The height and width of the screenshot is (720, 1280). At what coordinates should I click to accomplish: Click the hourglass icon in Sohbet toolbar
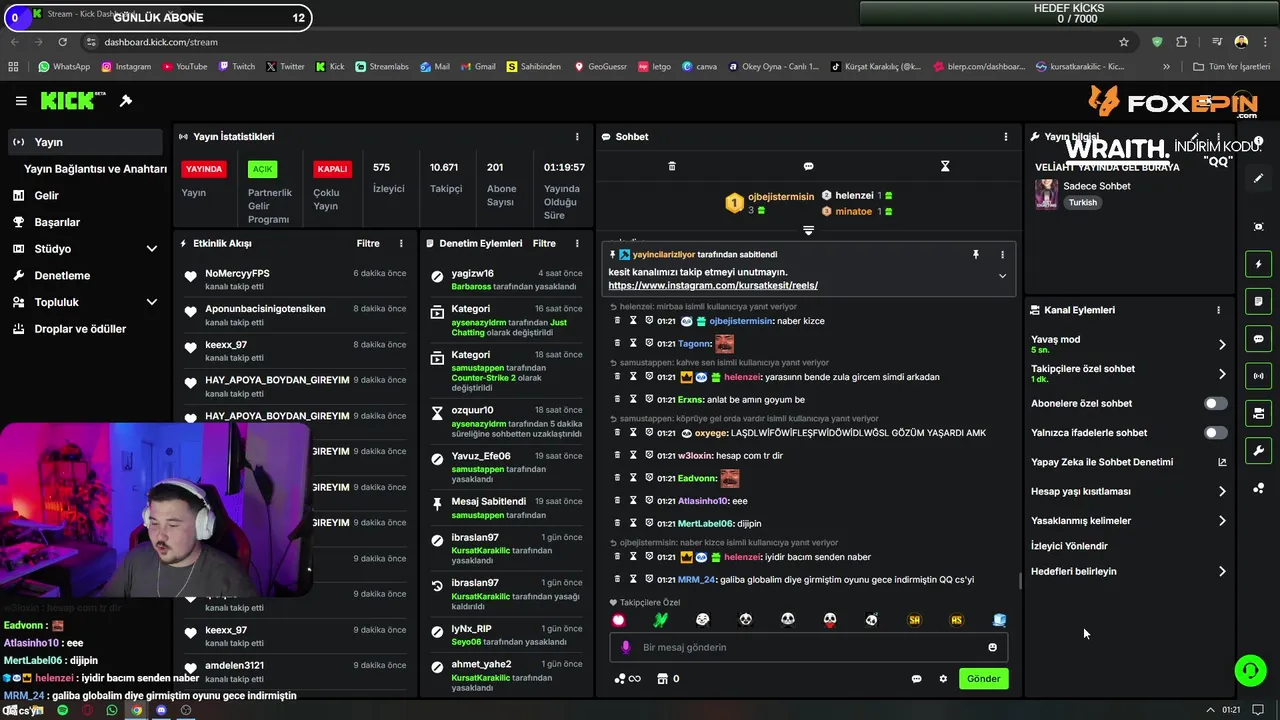point(945,166)
